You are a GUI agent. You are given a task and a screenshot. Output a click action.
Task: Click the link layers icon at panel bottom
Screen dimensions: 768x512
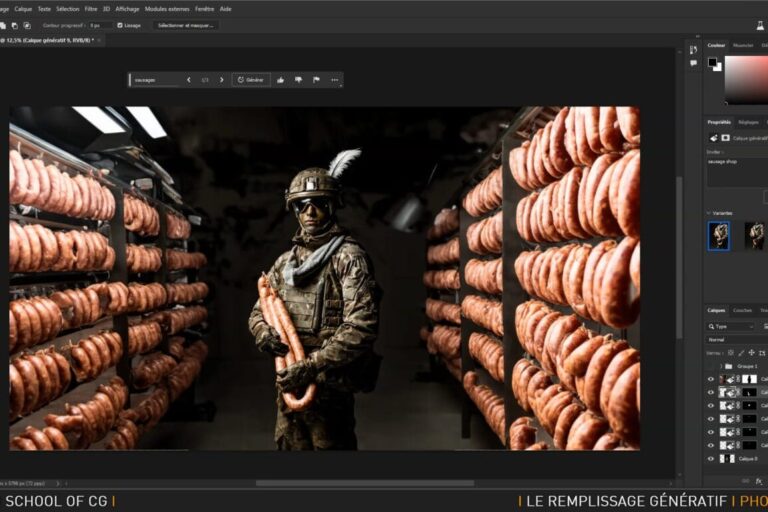pyautogui.click(x=746, y=482)
